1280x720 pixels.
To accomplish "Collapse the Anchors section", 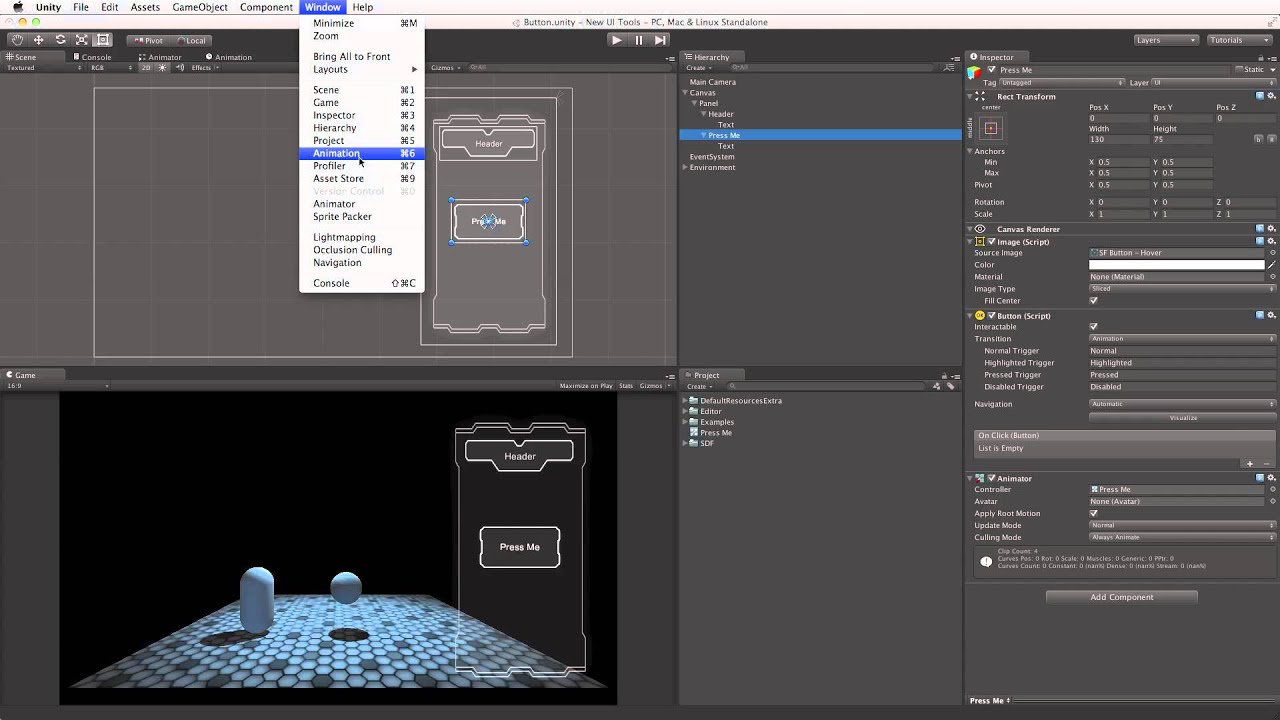I will click(970, 151).
